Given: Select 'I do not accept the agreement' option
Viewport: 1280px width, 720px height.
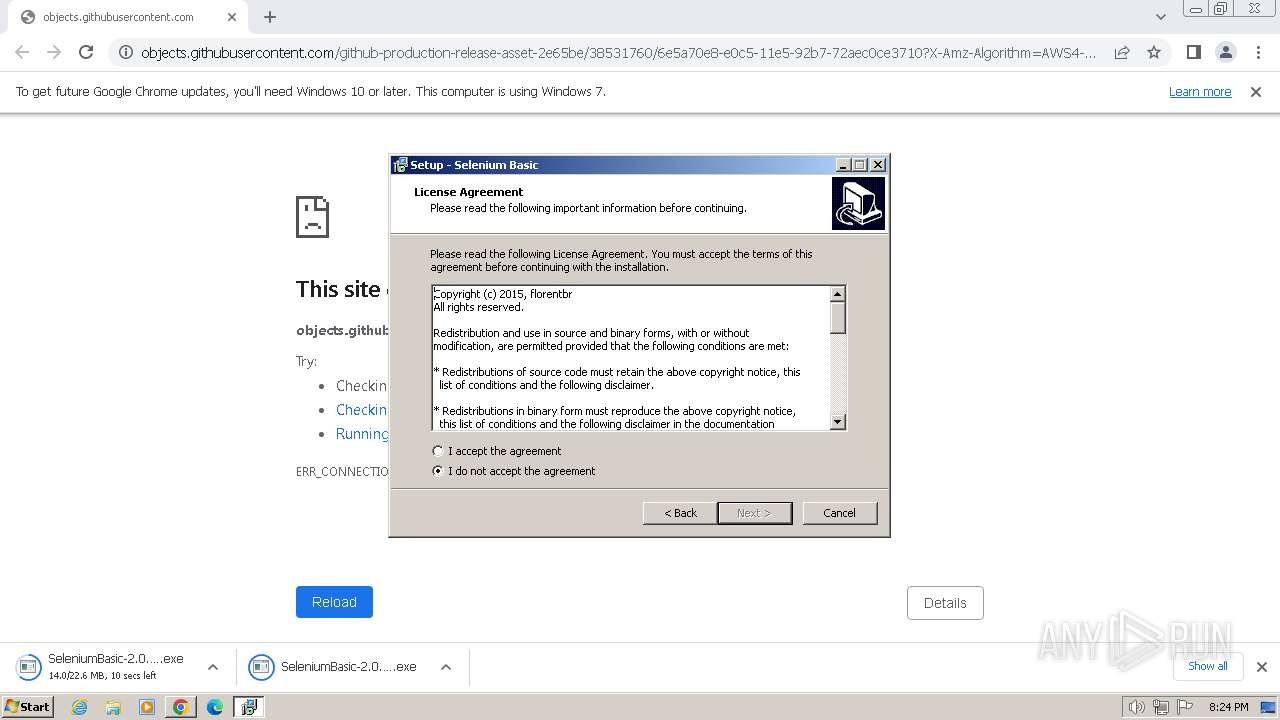Looking at the screenshot, I should [437, 471].
